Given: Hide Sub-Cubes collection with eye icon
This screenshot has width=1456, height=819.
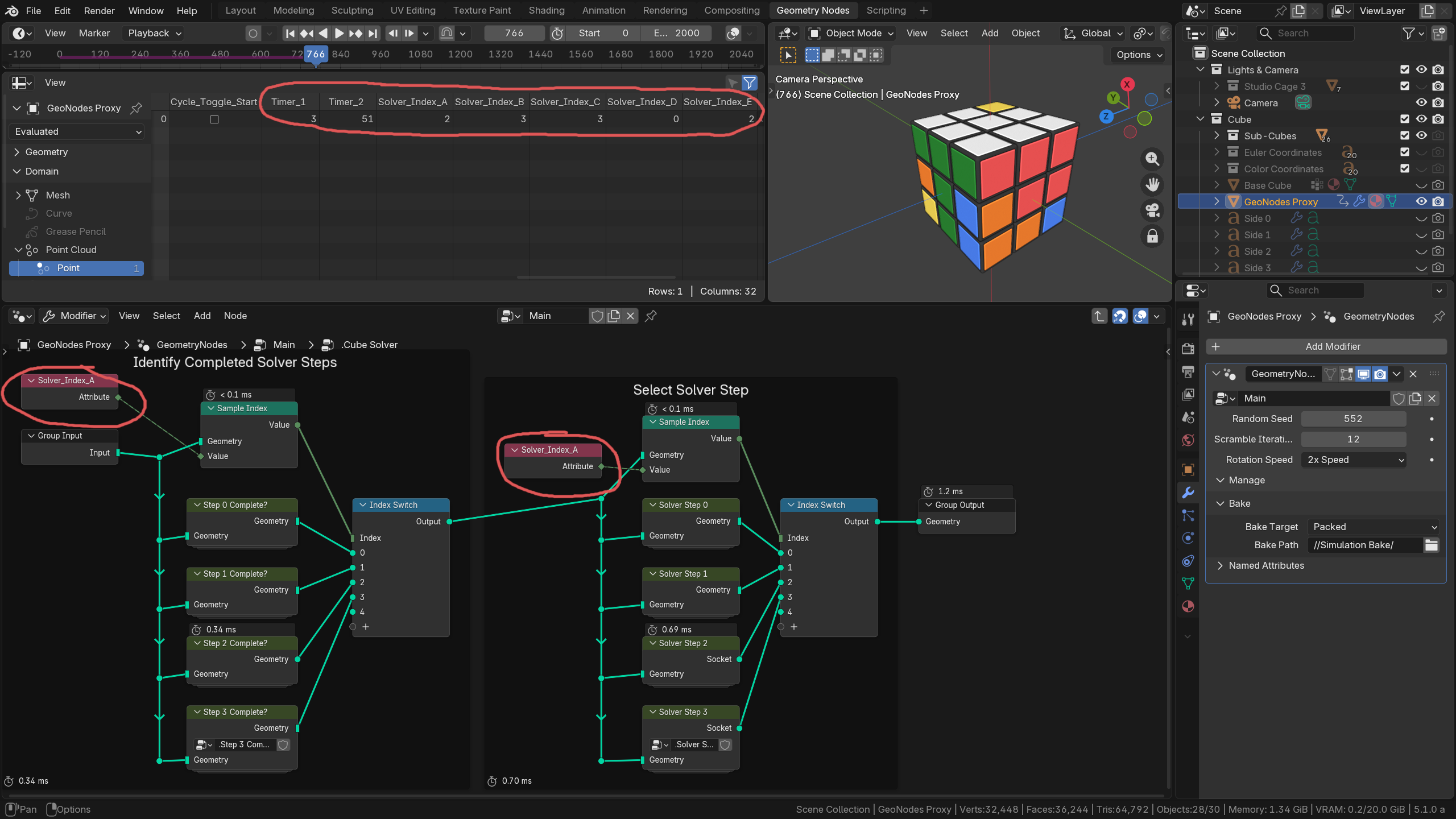Looking at the screenshot, I should coord(1421,135).
